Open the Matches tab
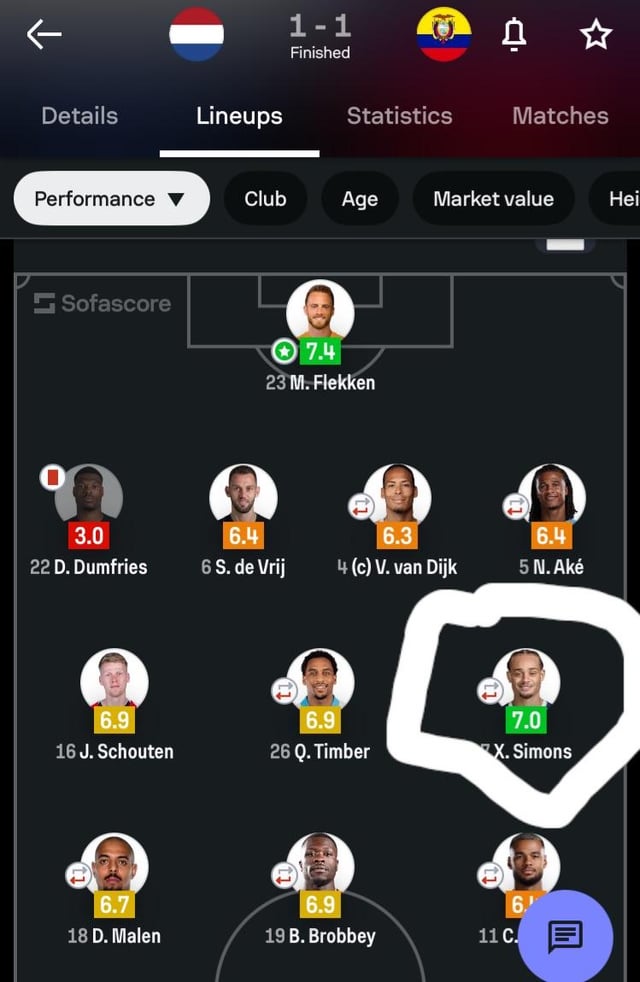Screen dimensions: 640x982 click(560, 116)
